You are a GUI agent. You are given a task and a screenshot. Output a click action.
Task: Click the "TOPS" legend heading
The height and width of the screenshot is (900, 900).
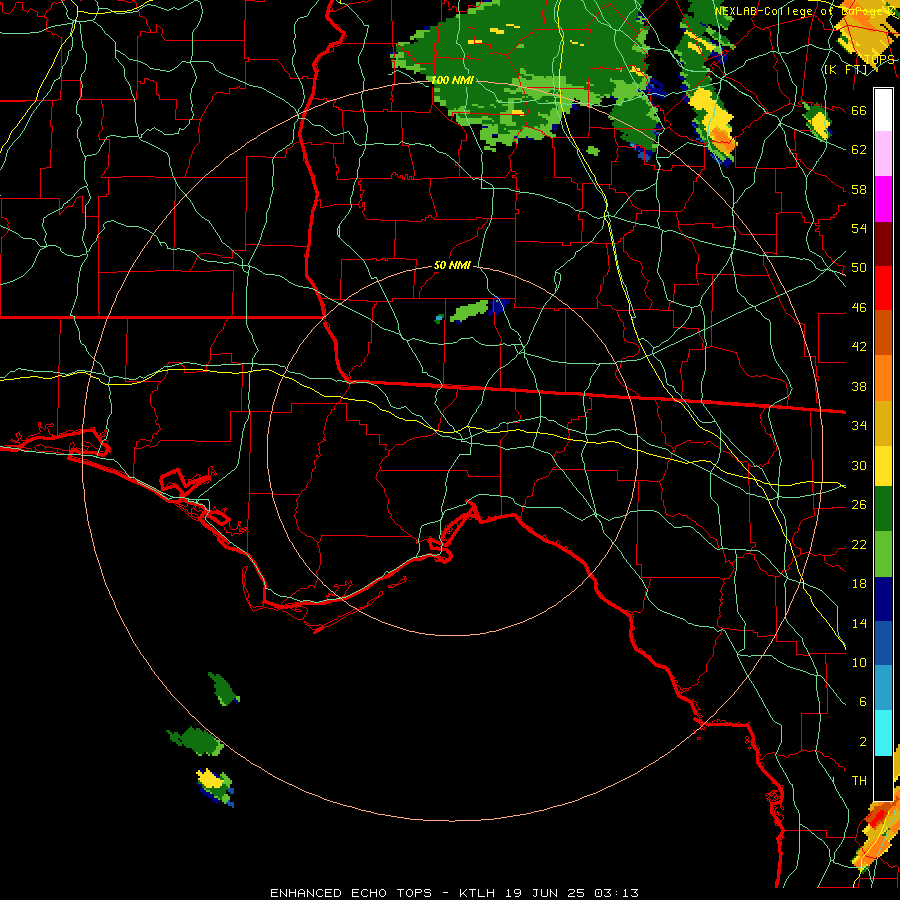click(x=879, y=60)
